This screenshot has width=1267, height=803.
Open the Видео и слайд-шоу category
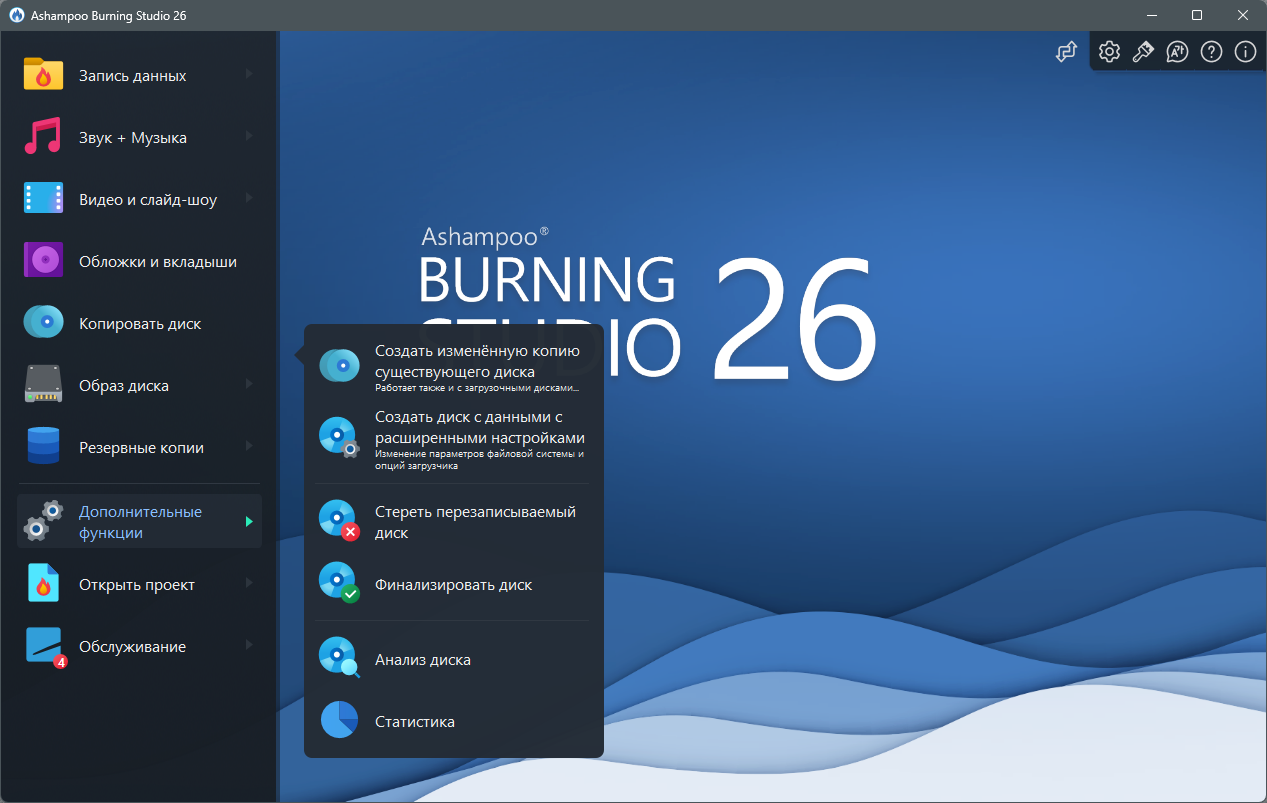139,199
